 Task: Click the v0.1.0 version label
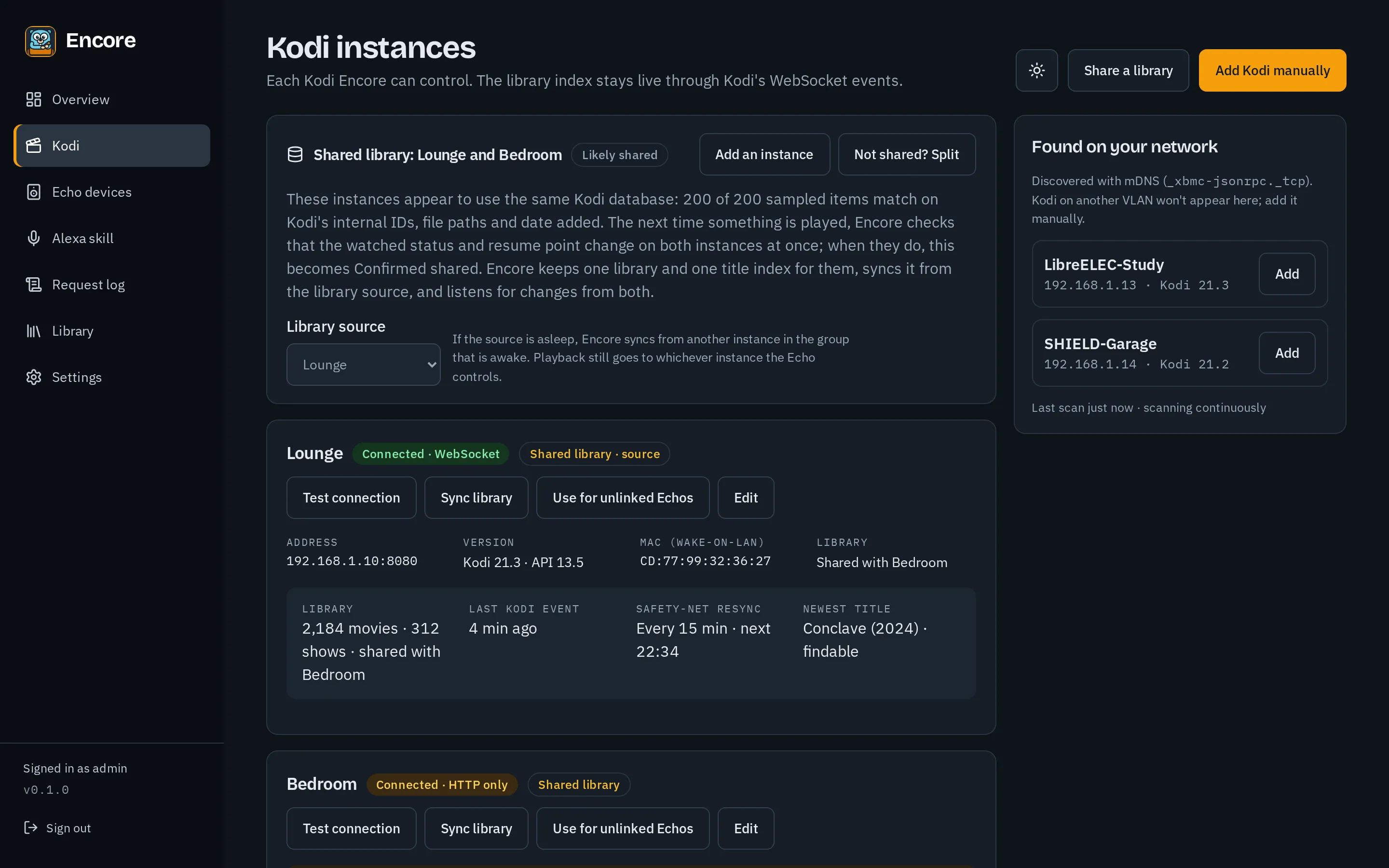click(x=46, y=790)
